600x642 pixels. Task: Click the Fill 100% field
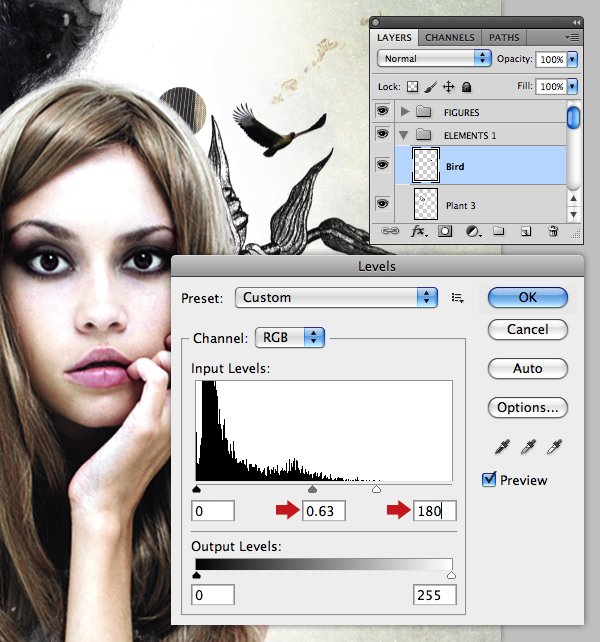pyautogui.click(x=551, y=86)
